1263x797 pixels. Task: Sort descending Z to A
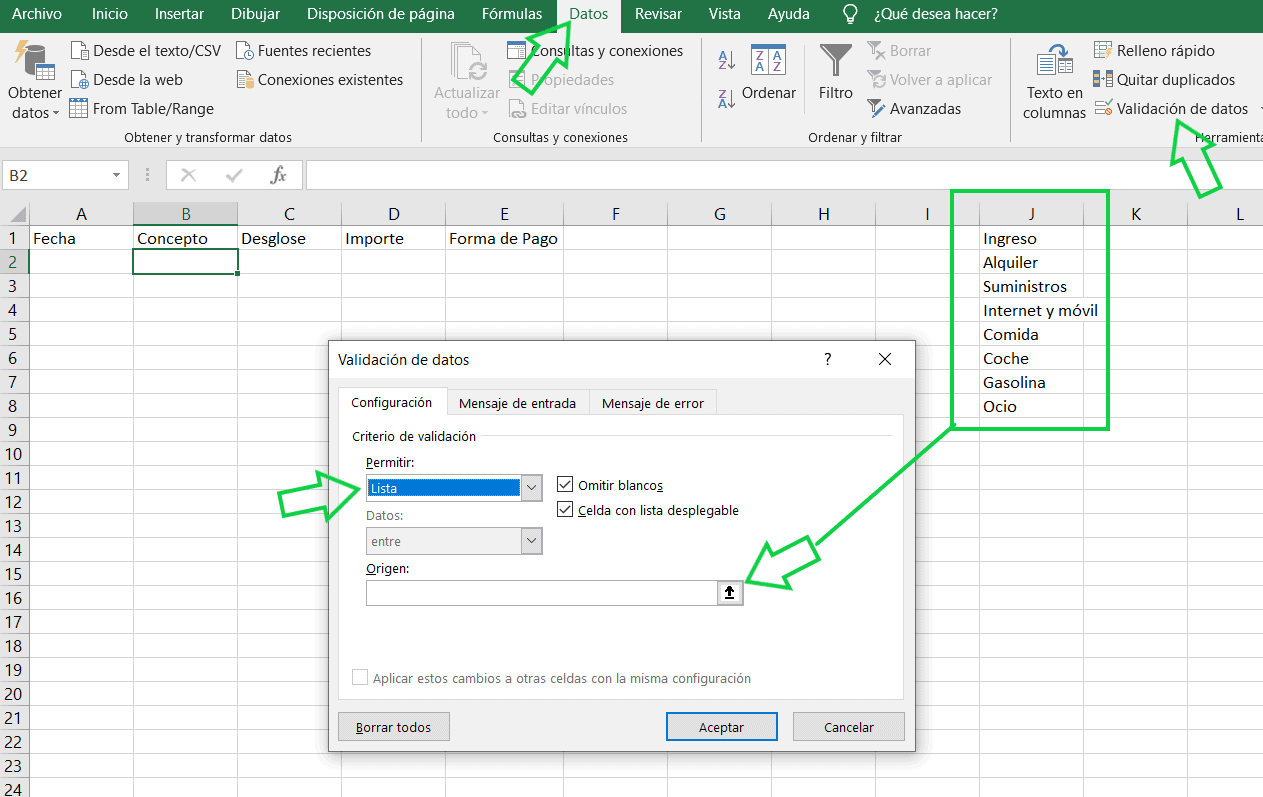pyautogui.click(x=727, y=98)
